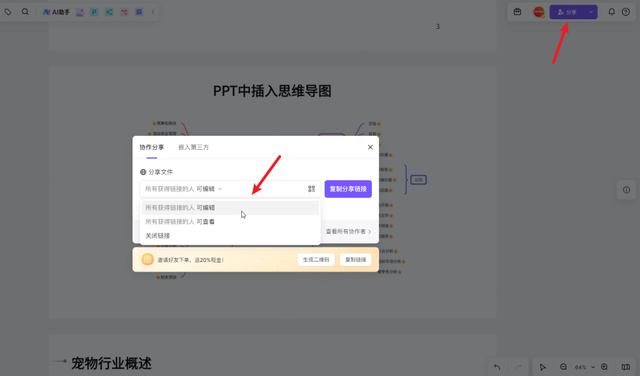The width and height of the screenshot is (640, 376).
Task: Switch to the 嵌入第三方 tab
Action: coord(193,147)
